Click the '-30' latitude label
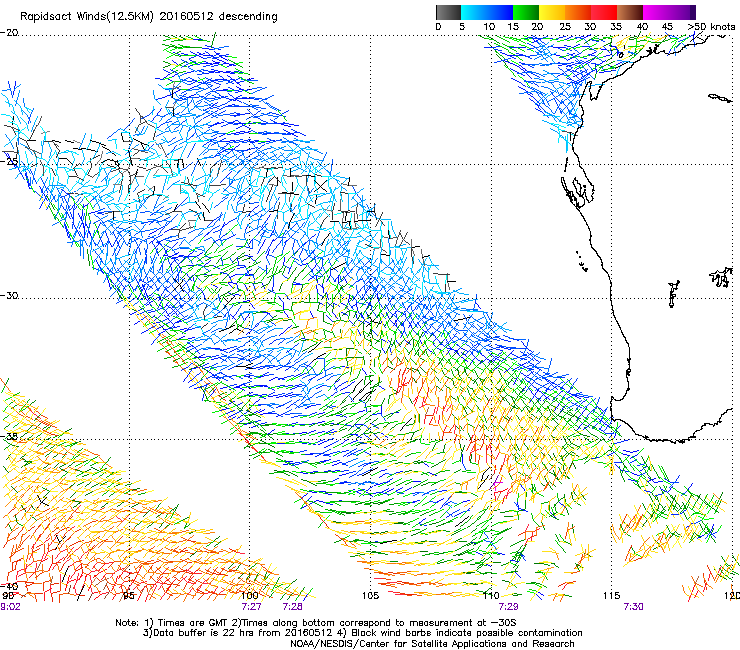Viewport: 740px width, 650px height. click(9, 295)
